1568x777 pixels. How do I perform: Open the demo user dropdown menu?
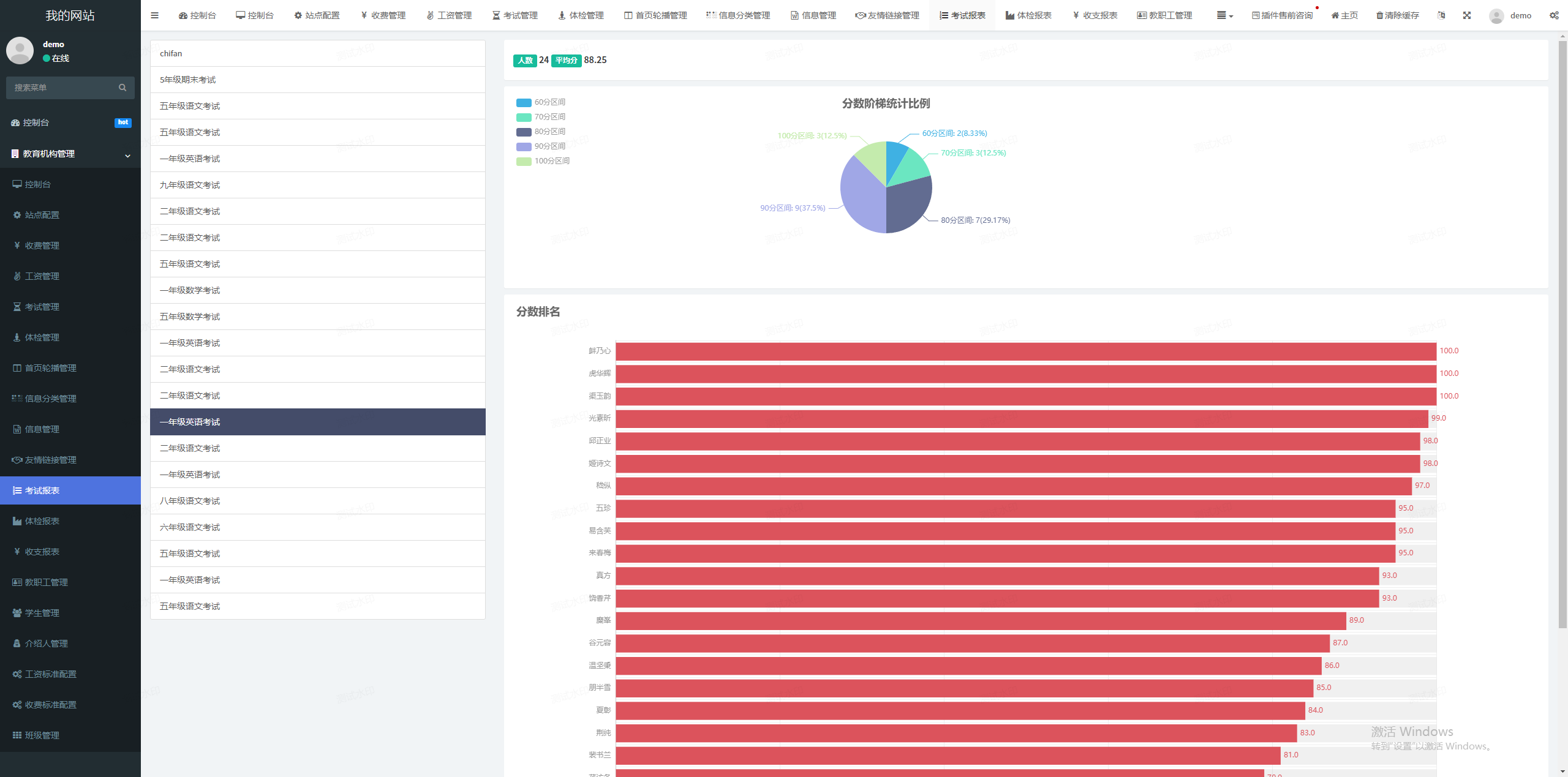click(x=1520, y=15)
